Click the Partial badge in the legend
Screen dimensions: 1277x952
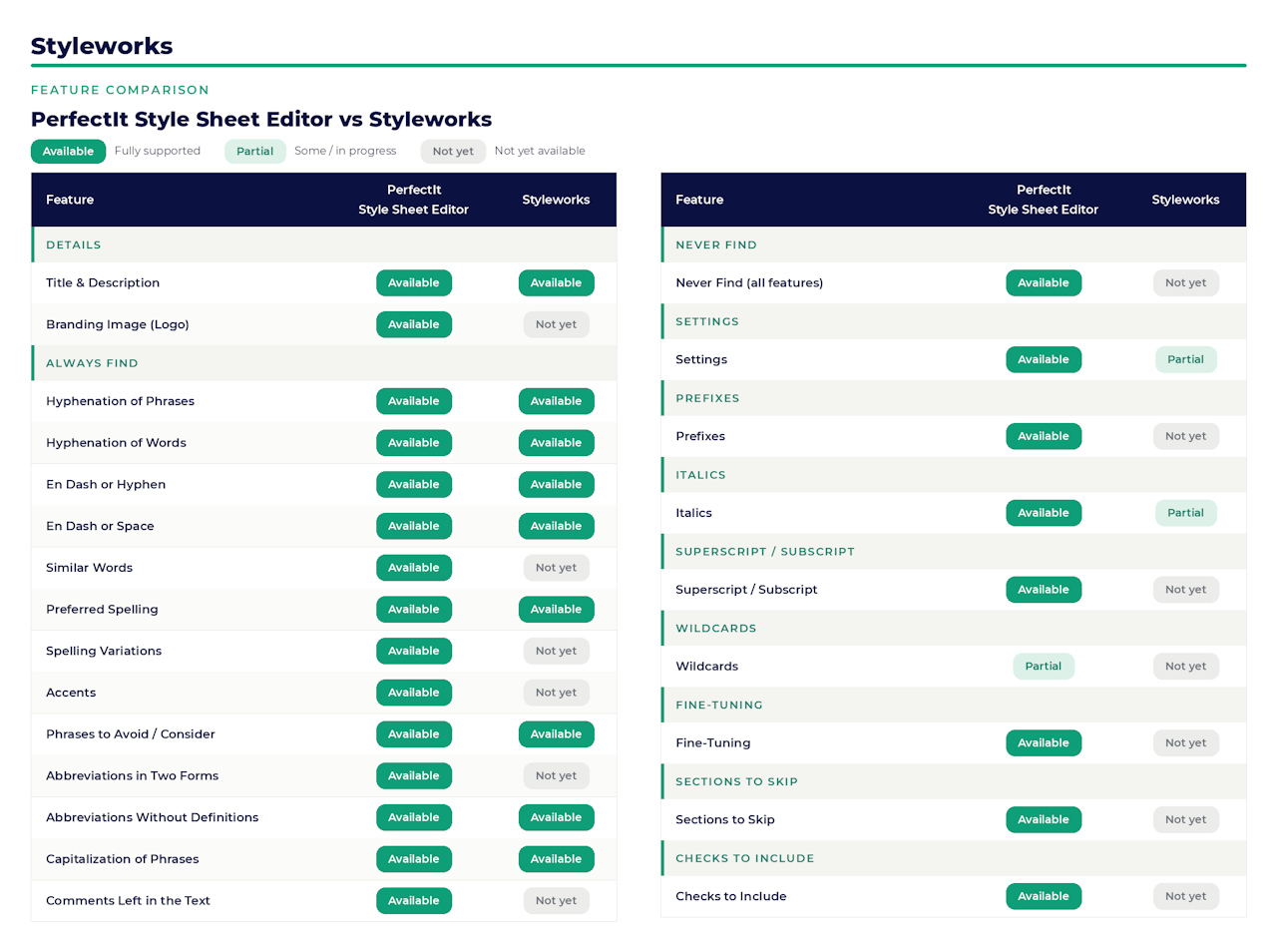(x=254, y=152)
